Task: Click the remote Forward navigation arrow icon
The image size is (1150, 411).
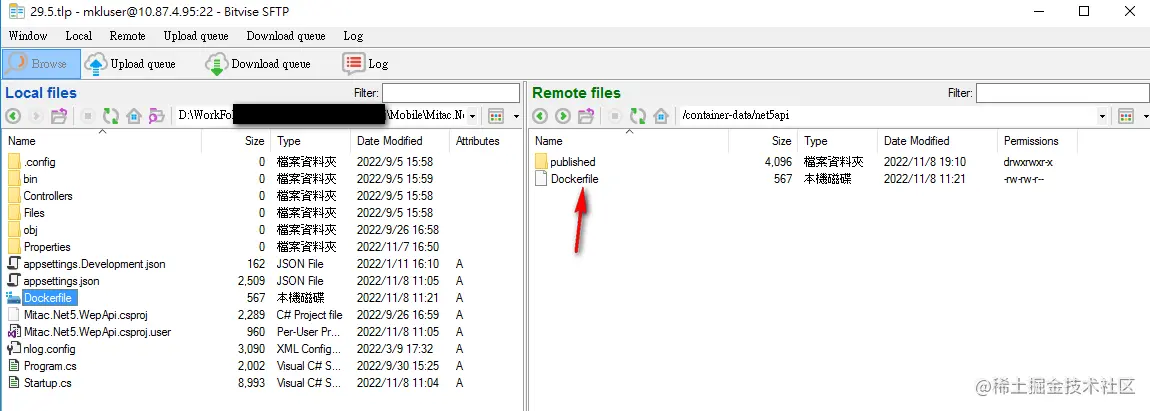Action: (x=563, y=116)
